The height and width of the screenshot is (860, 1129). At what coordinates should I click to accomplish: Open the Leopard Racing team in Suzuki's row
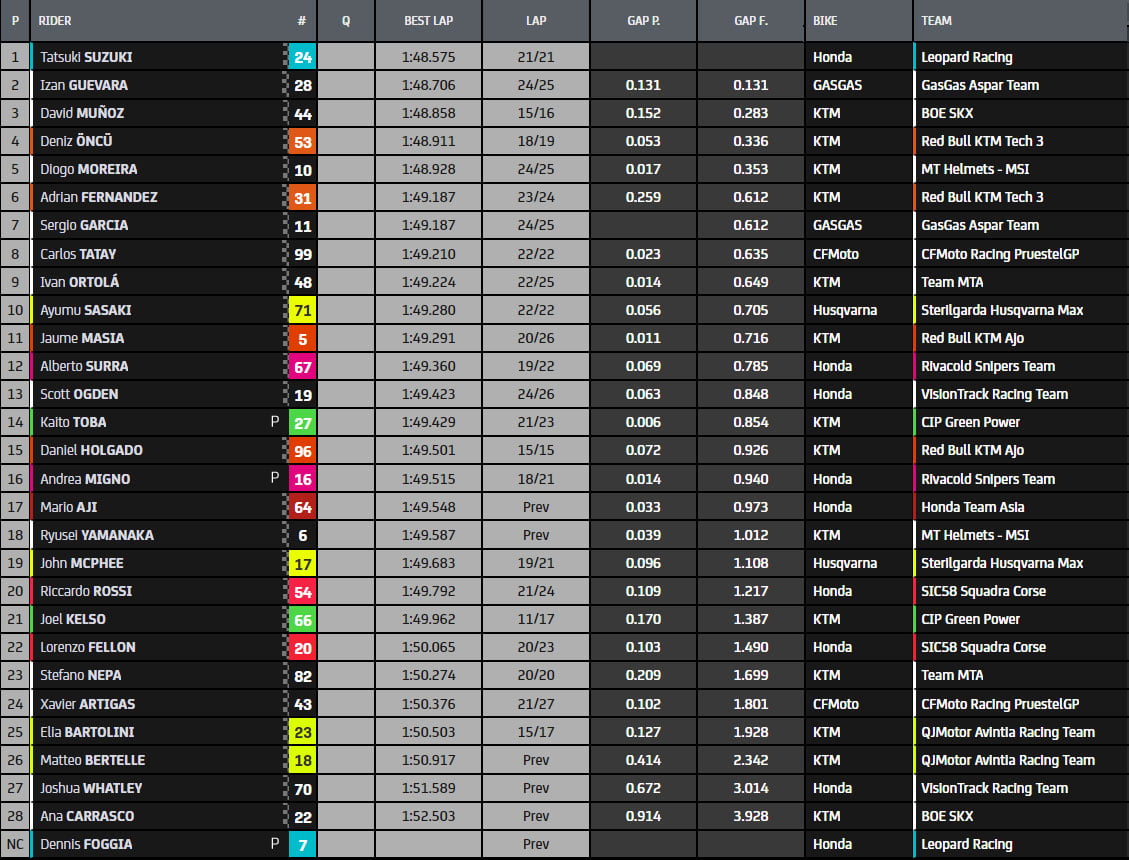pos(966,57)
